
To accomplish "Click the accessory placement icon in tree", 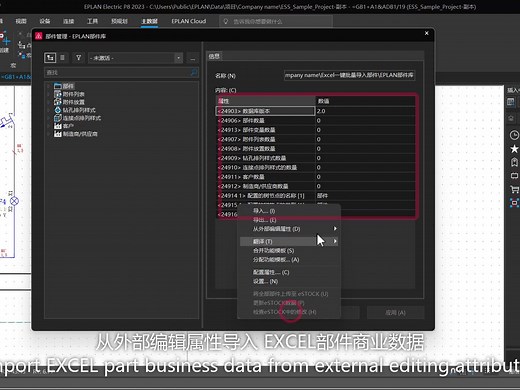I will click(58, 102).
